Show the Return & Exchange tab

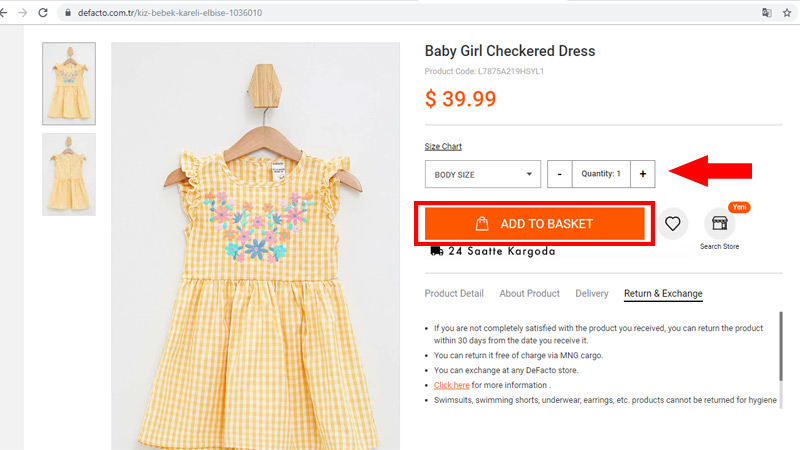(663, 293)
